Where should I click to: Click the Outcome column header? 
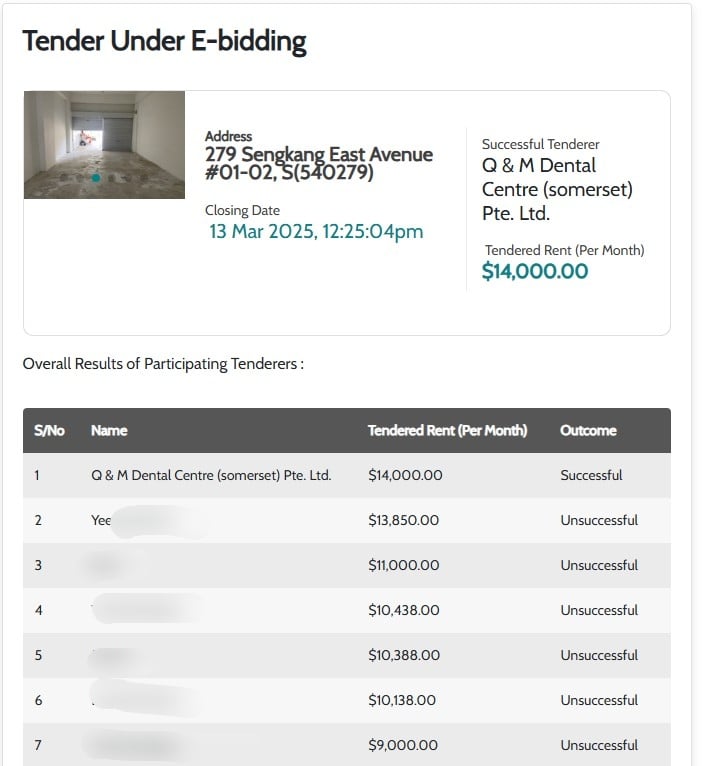(x=588, y=430)
